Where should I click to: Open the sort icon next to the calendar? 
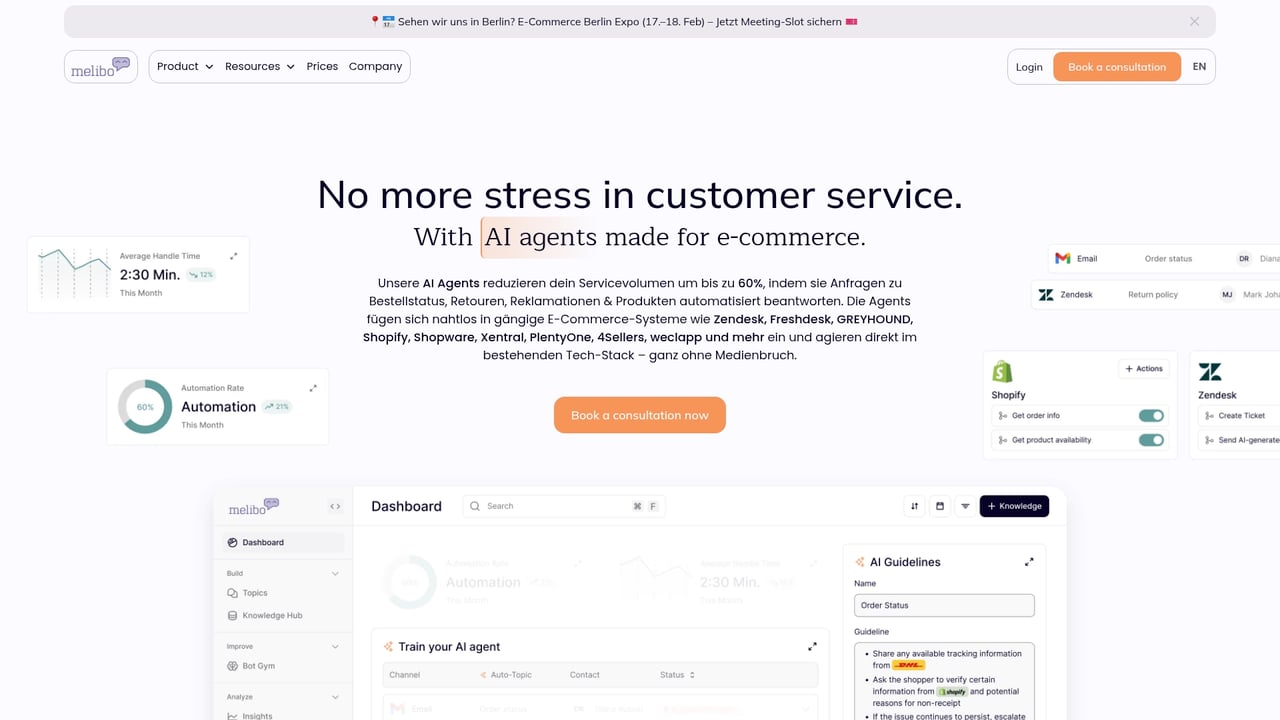(x=914, y=506)
